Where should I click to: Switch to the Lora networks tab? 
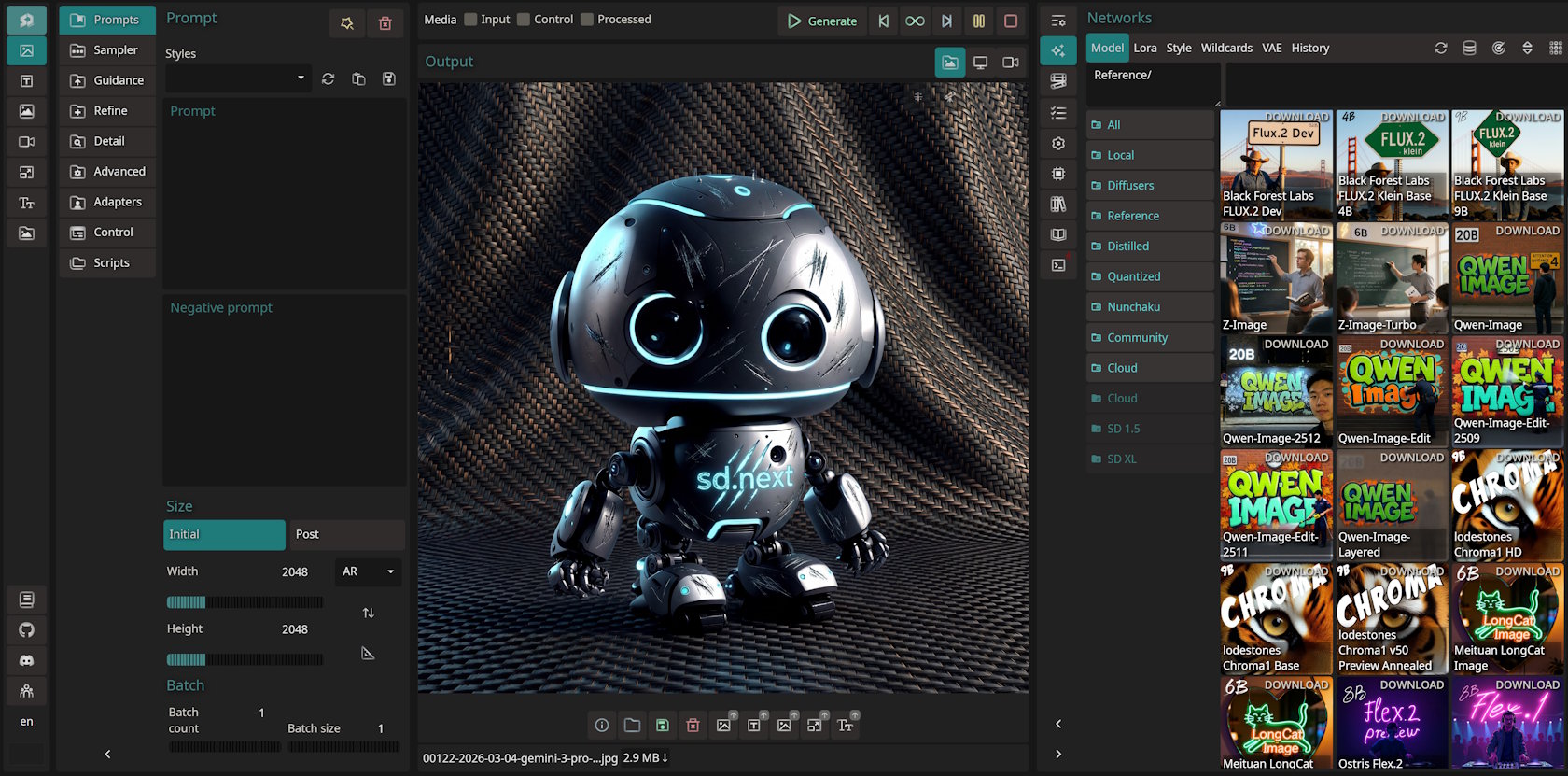click(x=1145, y=48)
